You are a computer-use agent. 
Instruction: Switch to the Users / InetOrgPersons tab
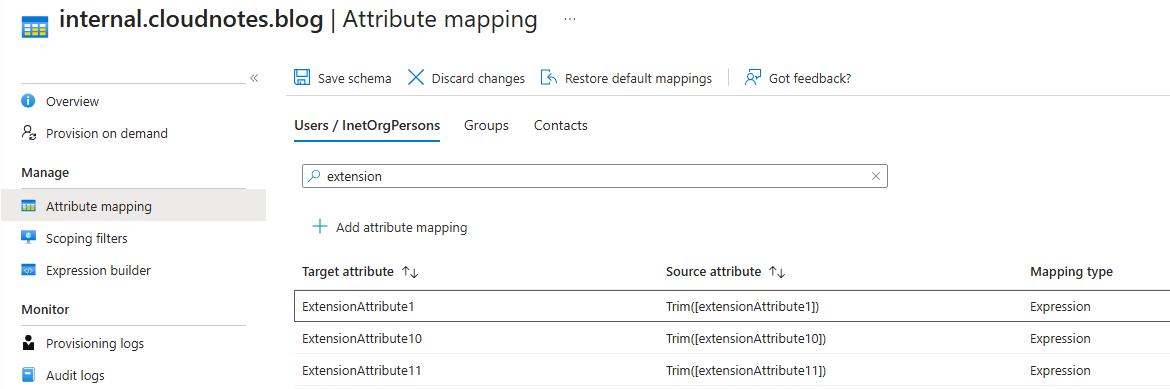(367, 125)
